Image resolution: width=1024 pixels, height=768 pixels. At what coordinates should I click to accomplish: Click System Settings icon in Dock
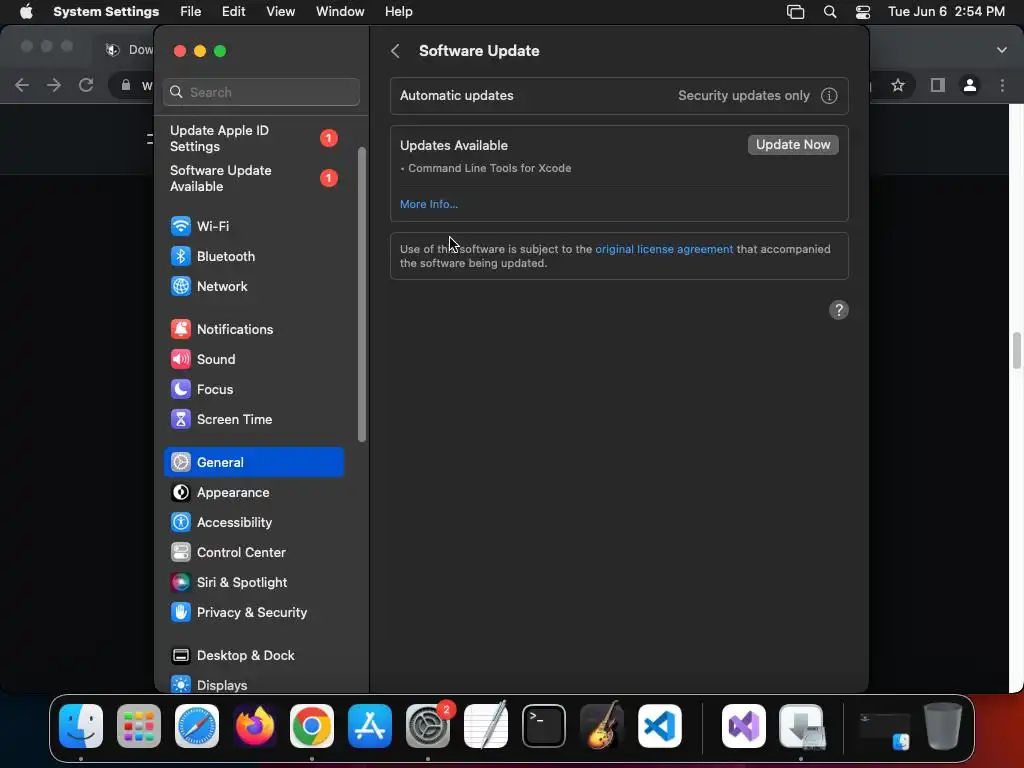pyautogui.click(x=428, y=726)
